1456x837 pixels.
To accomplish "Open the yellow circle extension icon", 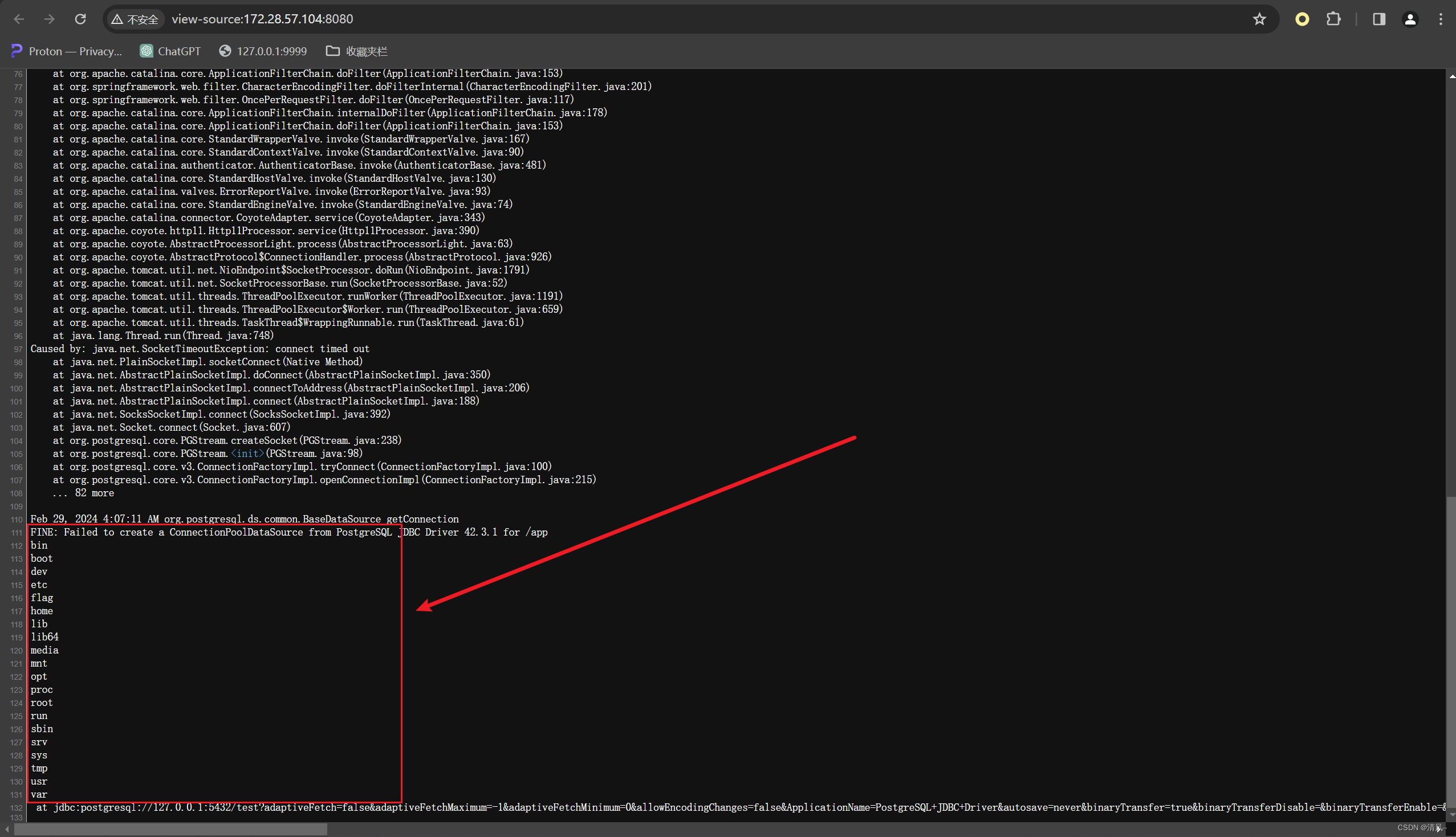I will [x=1302, y=19].
